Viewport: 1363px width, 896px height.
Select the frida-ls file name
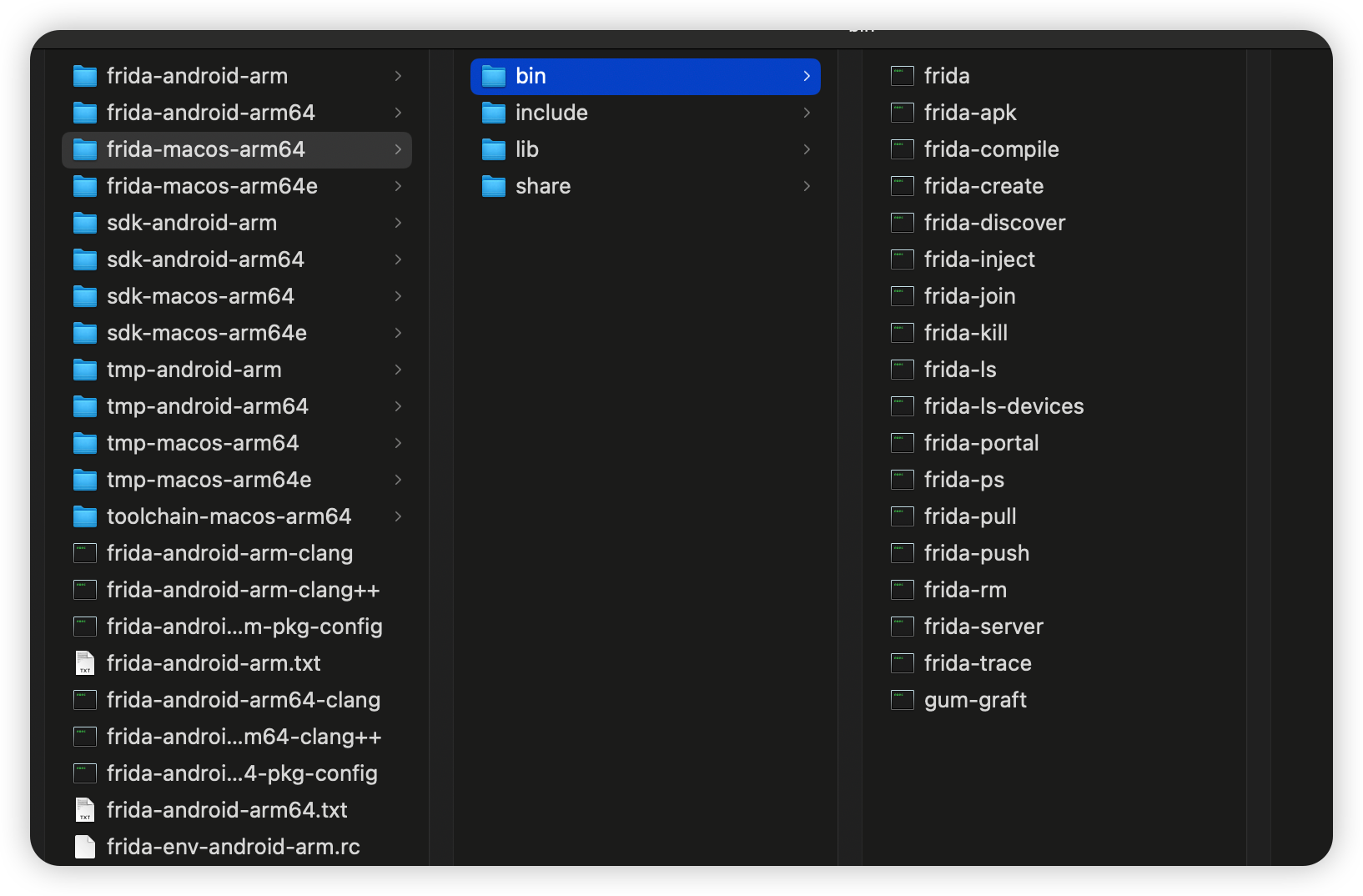pos(960,370)
